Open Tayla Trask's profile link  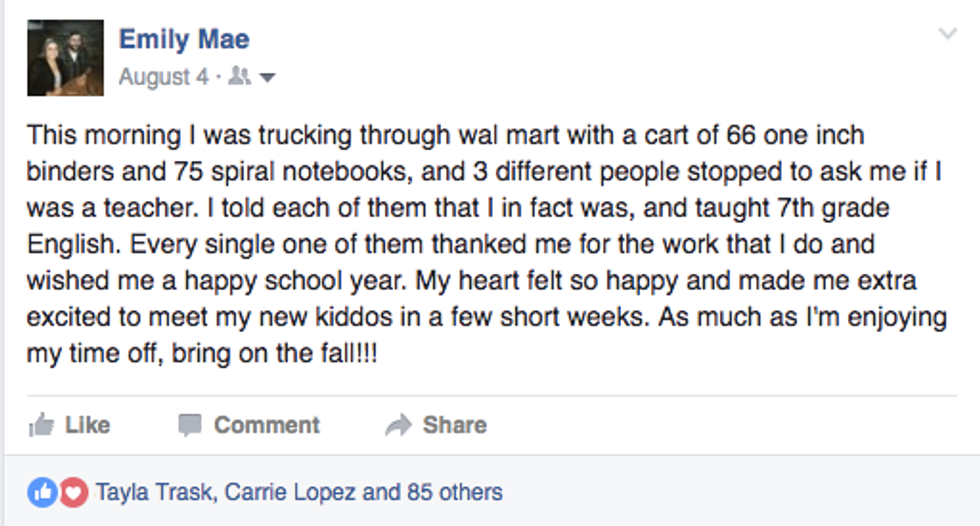(x=154, y=492)
